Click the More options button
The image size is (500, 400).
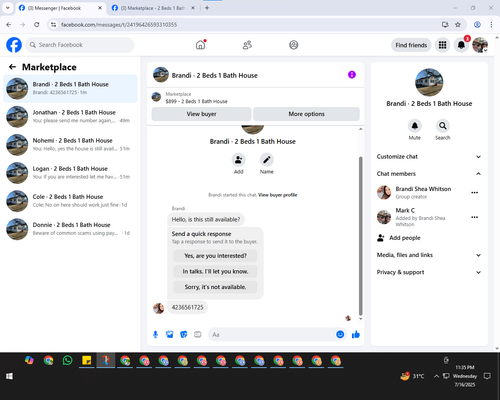click(306, 114)
